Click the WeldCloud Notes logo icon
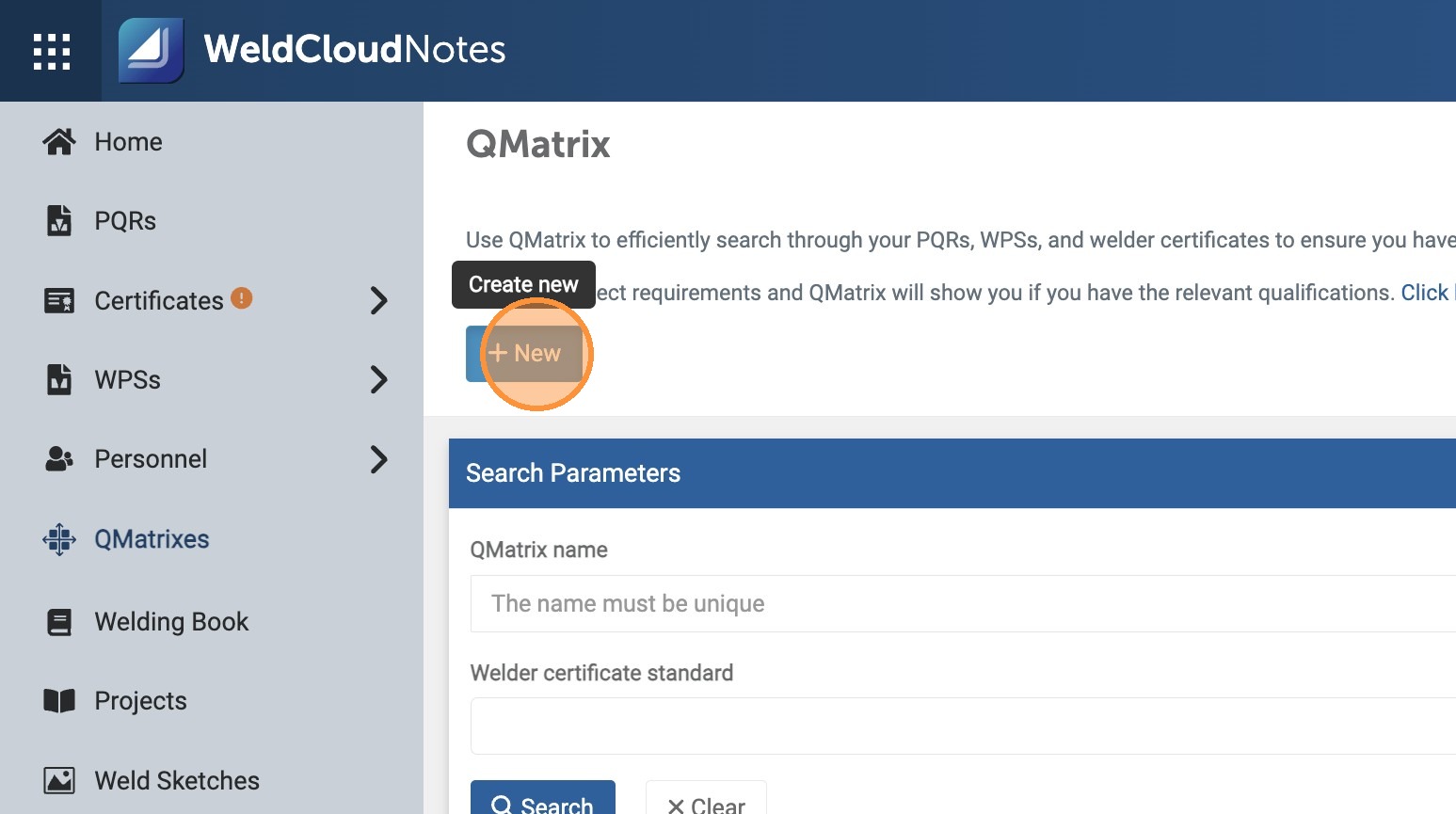Image resolution: width=1456 pixels, height=814 pixels. 151,51
